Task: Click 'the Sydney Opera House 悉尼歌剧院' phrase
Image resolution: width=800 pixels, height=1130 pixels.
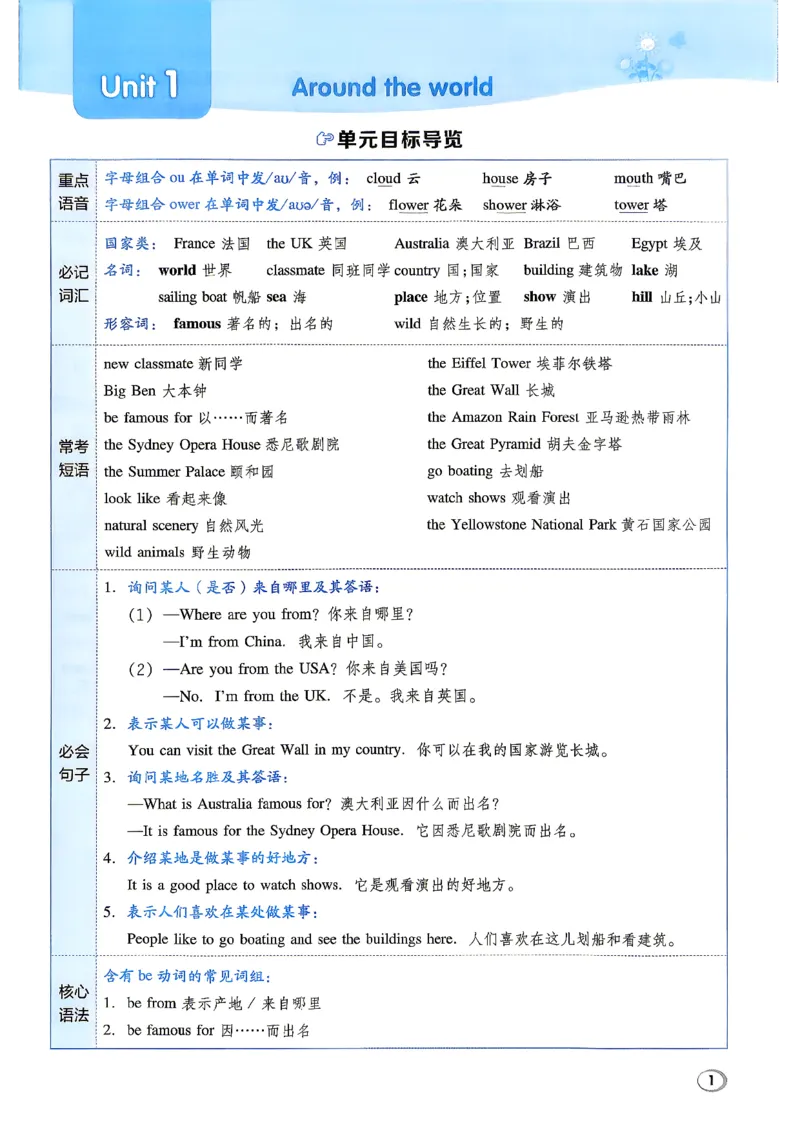Action: click(x=221, y=445)
